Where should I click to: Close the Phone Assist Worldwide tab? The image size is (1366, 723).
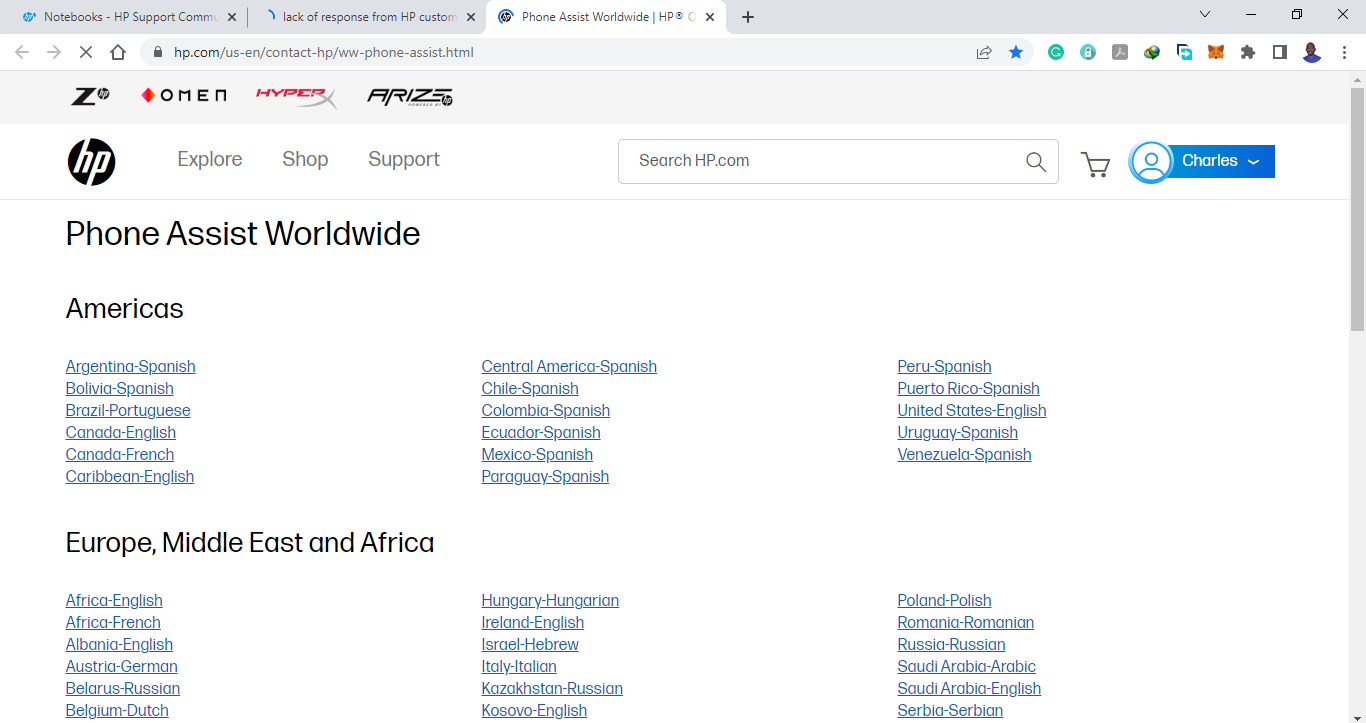tap(710, 17)
